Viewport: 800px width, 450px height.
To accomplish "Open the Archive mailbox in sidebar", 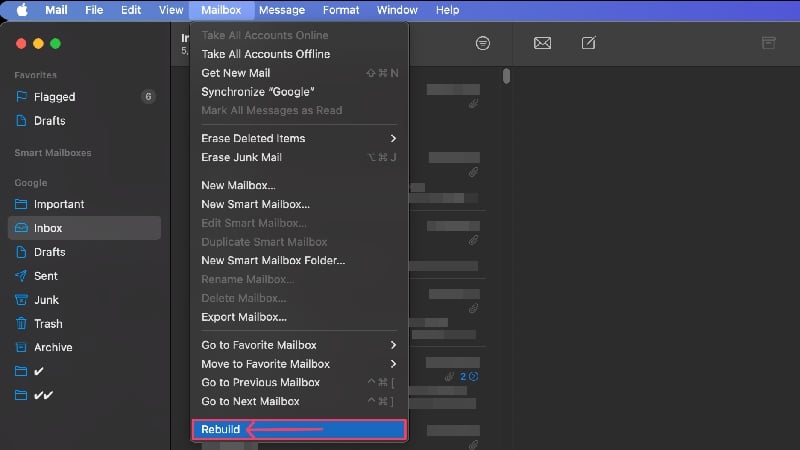I will (x=85, y=347).
